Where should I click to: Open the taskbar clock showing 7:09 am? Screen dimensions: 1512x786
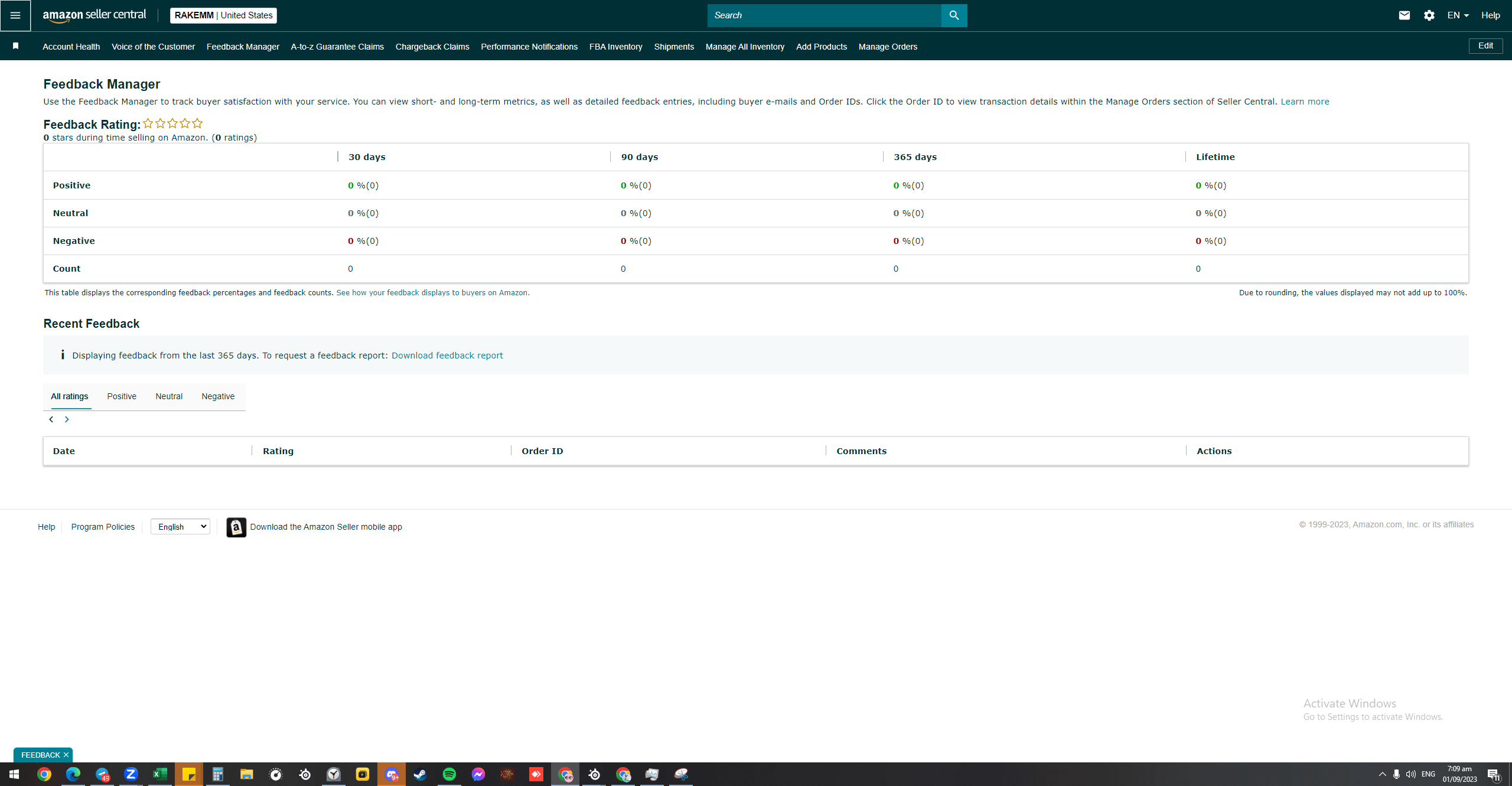pos(1459,774)
